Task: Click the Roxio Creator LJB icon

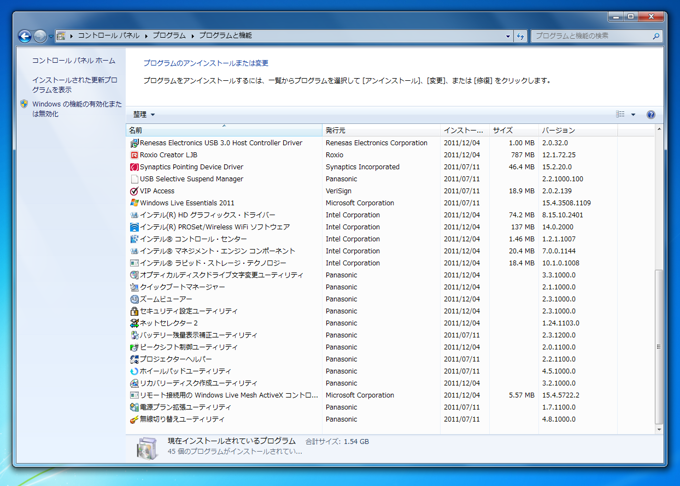Action: click(x=134, y=155)
